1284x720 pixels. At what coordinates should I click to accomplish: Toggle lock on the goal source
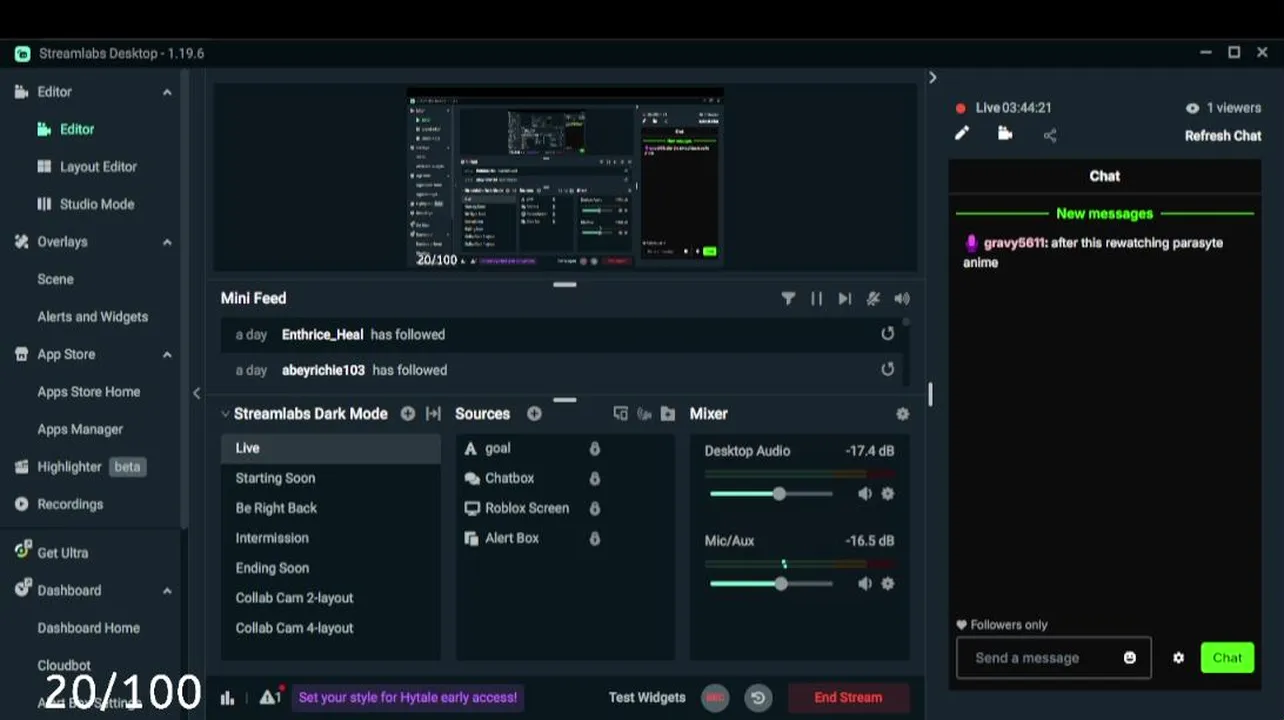pos(594,449)
